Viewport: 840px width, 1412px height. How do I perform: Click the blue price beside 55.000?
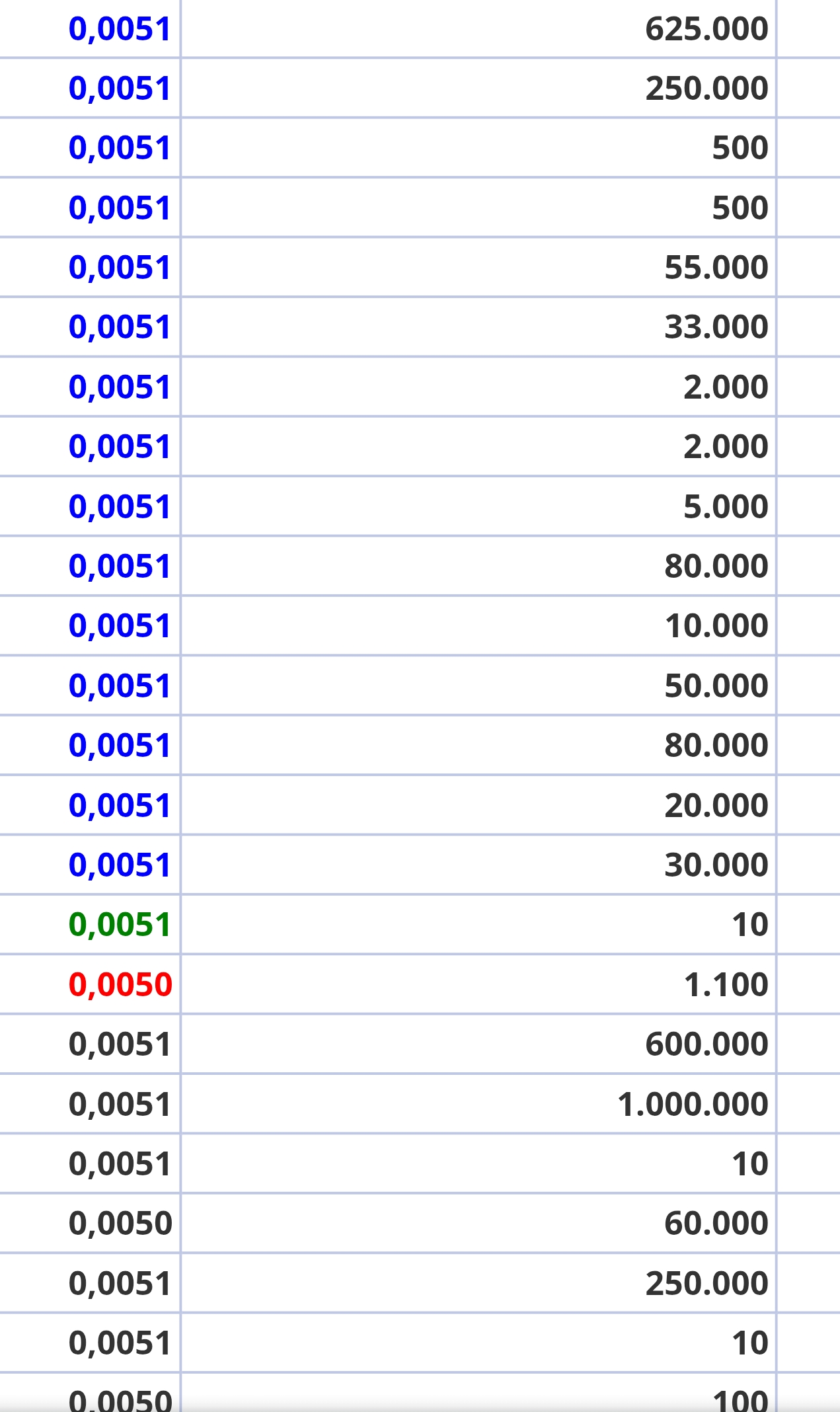click(x=120, y=268)
